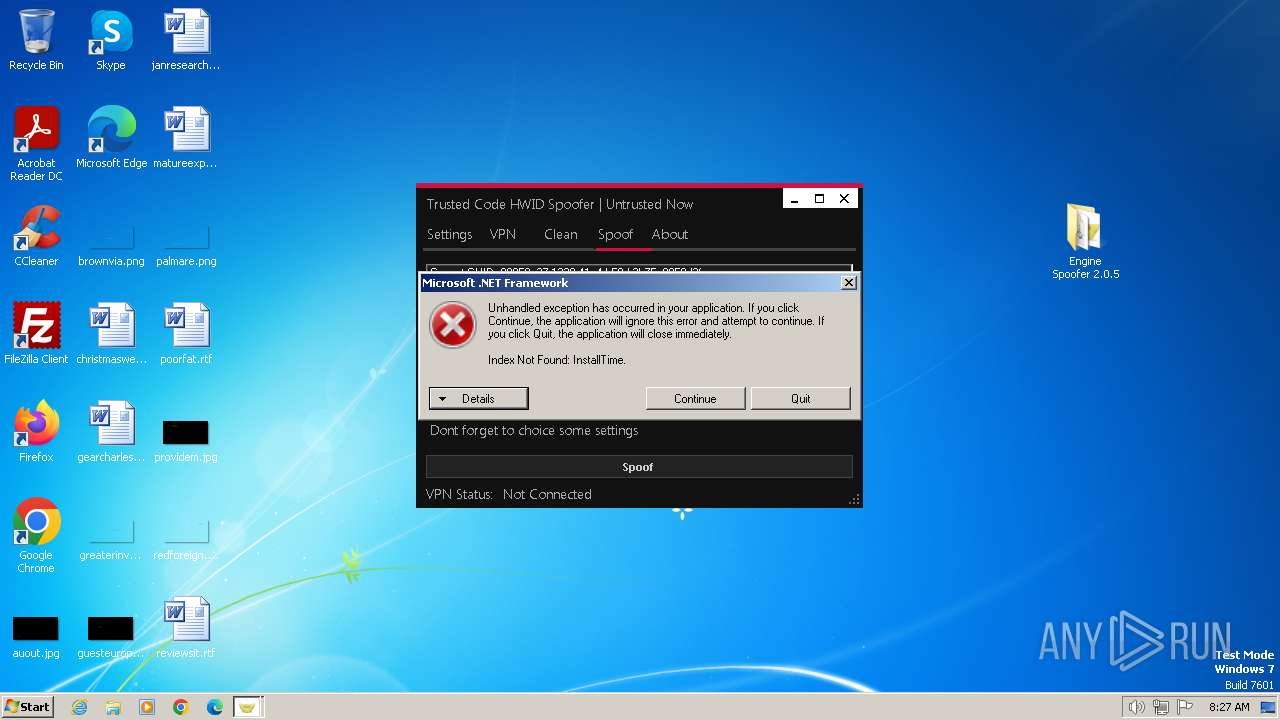The width and height of the screenshot is (1280, 720).
Task: Open the matureexp Word document
Action: point(186,138)
